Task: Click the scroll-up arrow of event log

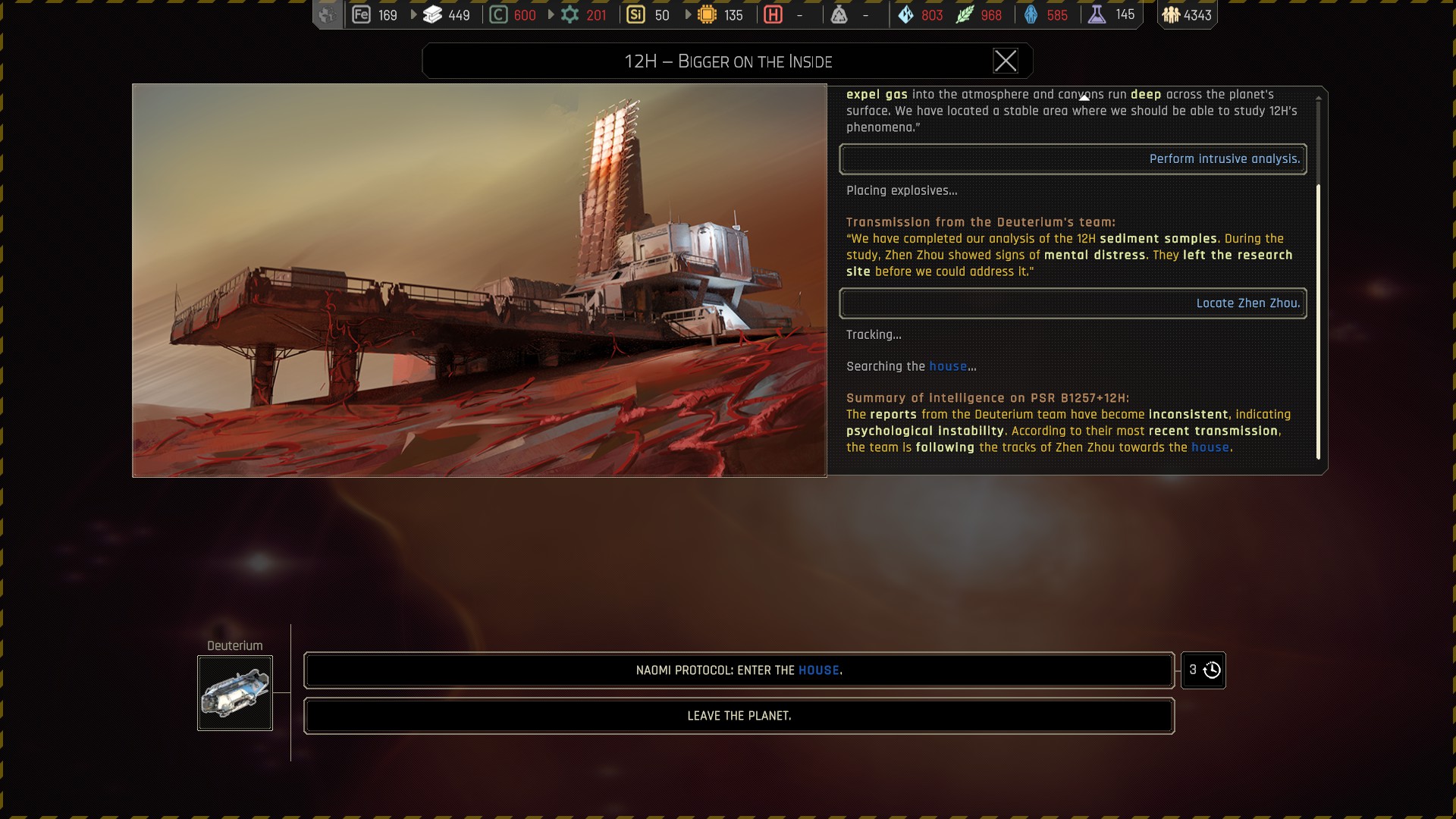Action: pyautogui.click(x=1084, y=97)
